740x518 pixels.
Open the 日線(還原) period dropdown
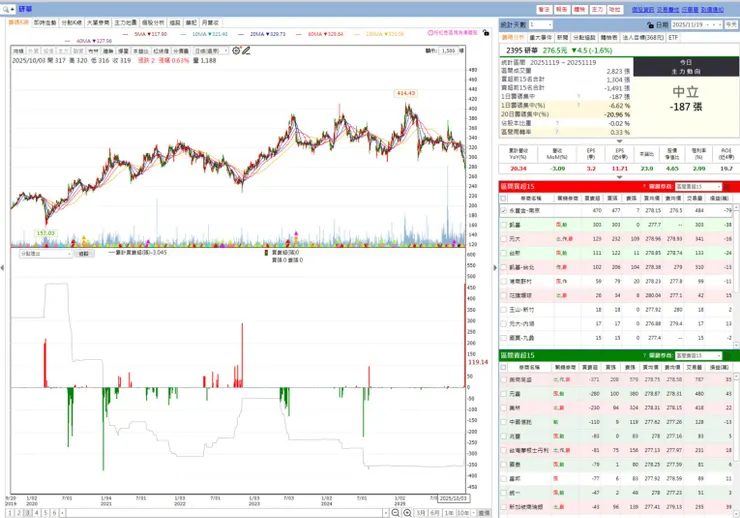pyautogui.click(x=211, y=51)
